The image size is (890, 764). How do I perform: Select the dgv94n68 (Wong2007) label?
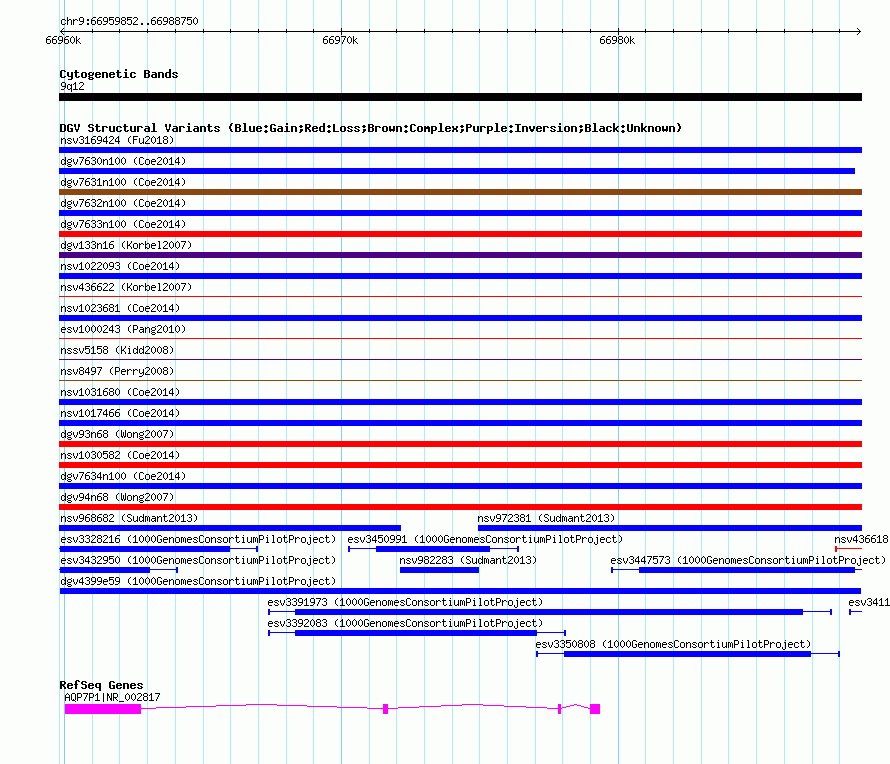click(x=117, y=497)
